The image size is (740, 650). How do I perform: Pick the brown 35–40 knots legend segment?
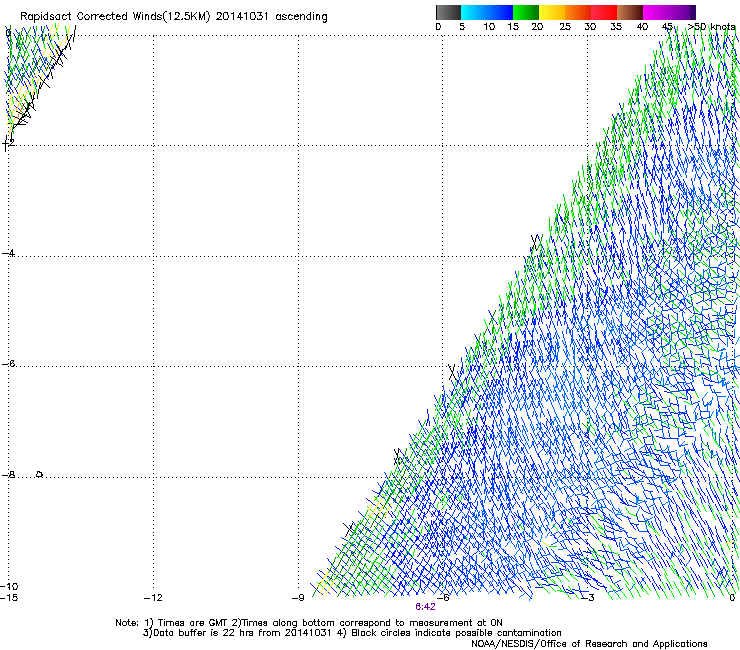pos(630,12)
